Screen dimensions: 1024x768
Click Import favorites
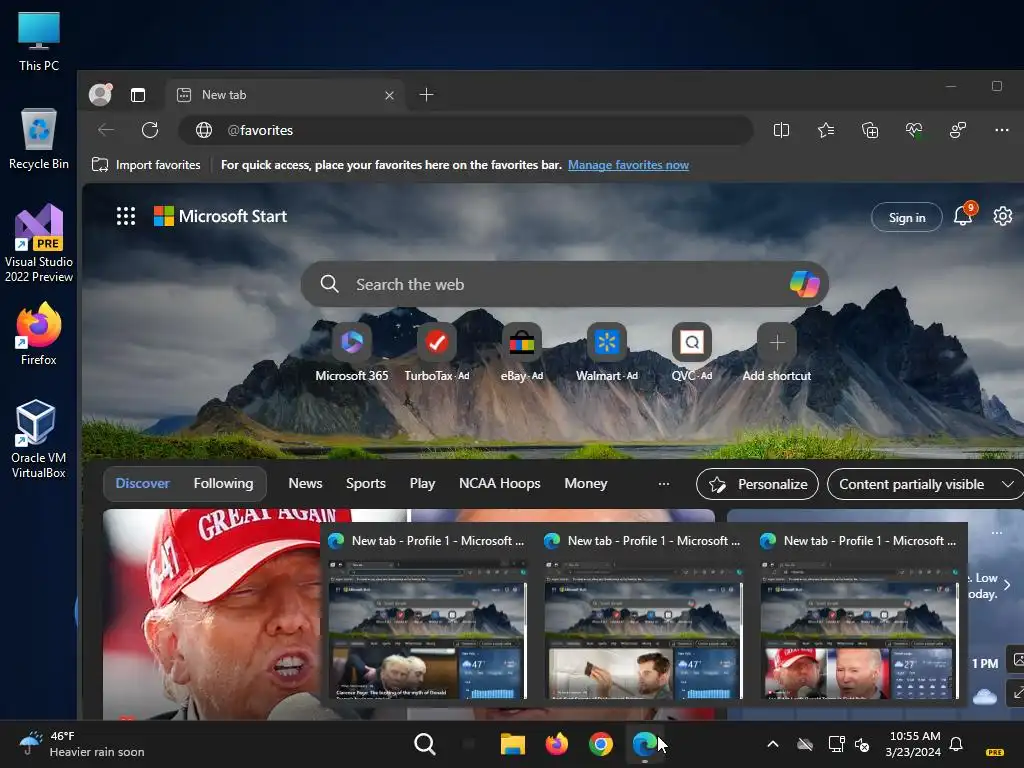[146, 165]
